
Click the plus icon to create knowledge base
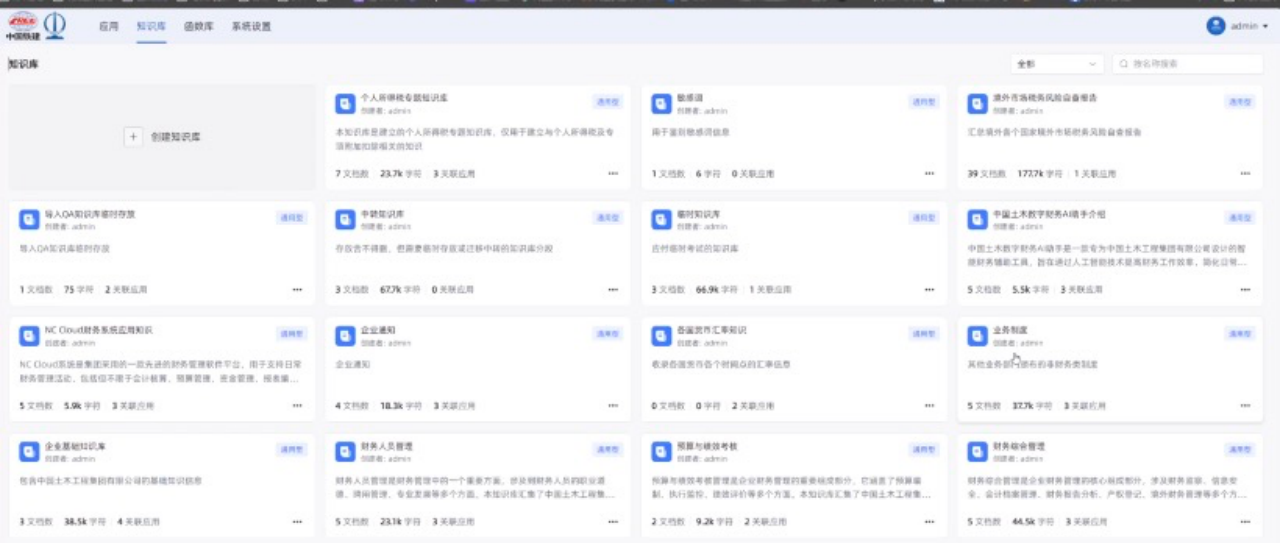click(x=133, y=137)
